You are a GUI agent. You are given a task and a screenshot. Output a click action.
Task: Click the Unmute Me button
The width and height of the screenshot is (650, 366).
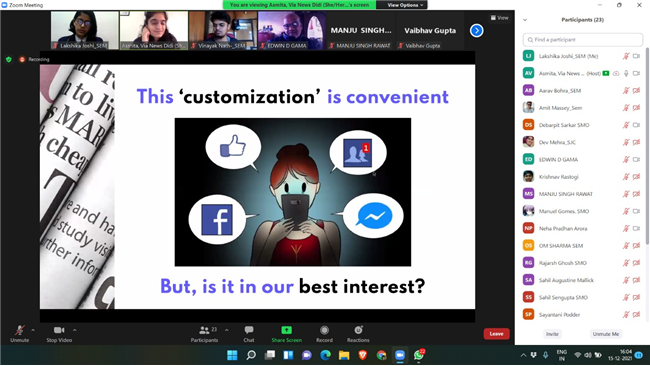pos(606,334)
